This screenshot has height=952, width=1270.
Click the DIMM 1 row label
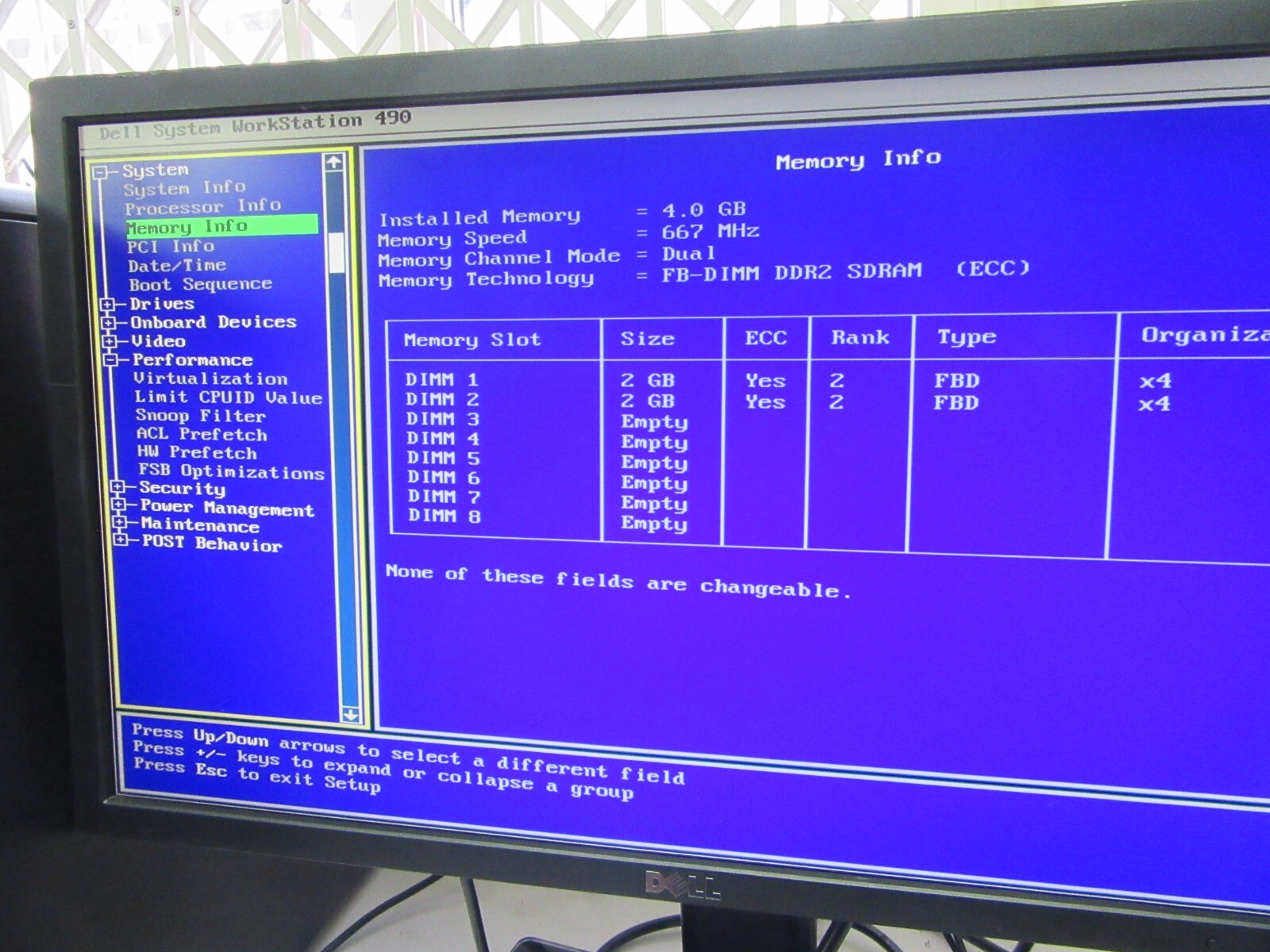[442, 380]
